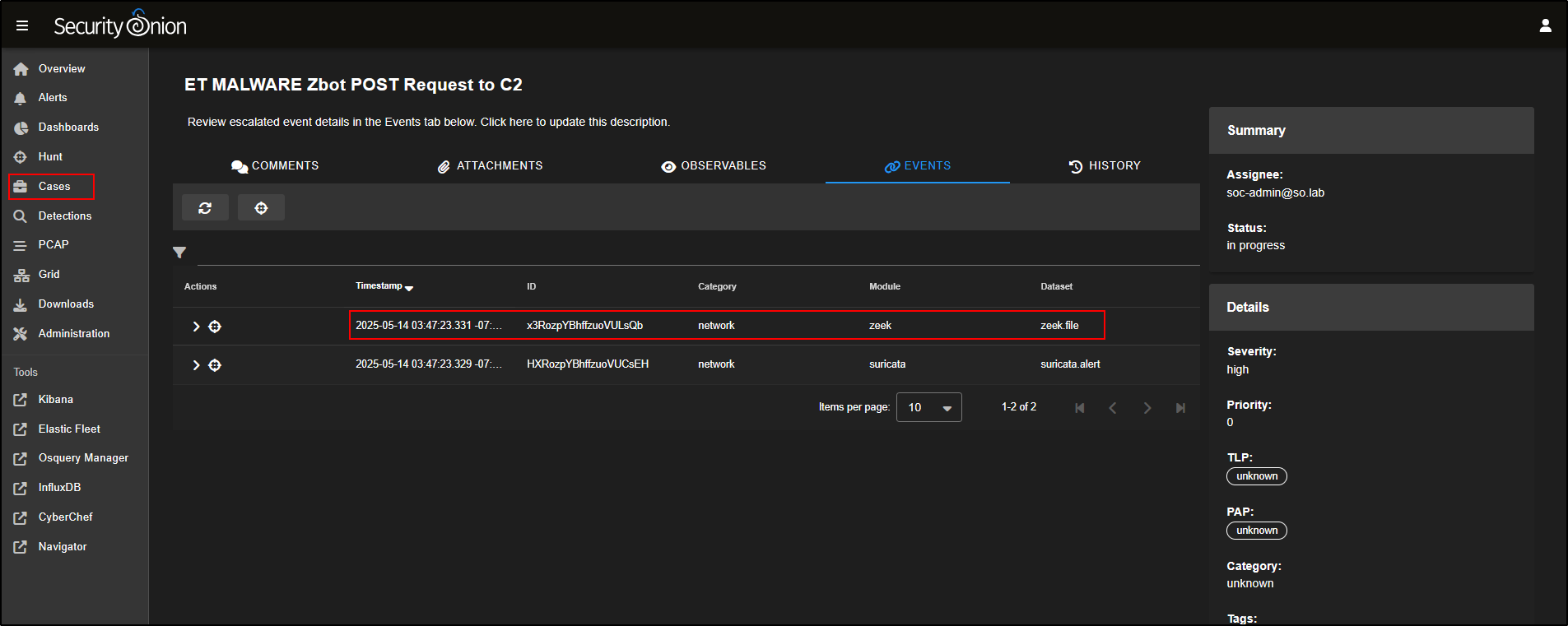Viewport: 1568px width, 626px height.
Task: Click the hunt target icon on zeek row
Action: click(x=215, y=327)
